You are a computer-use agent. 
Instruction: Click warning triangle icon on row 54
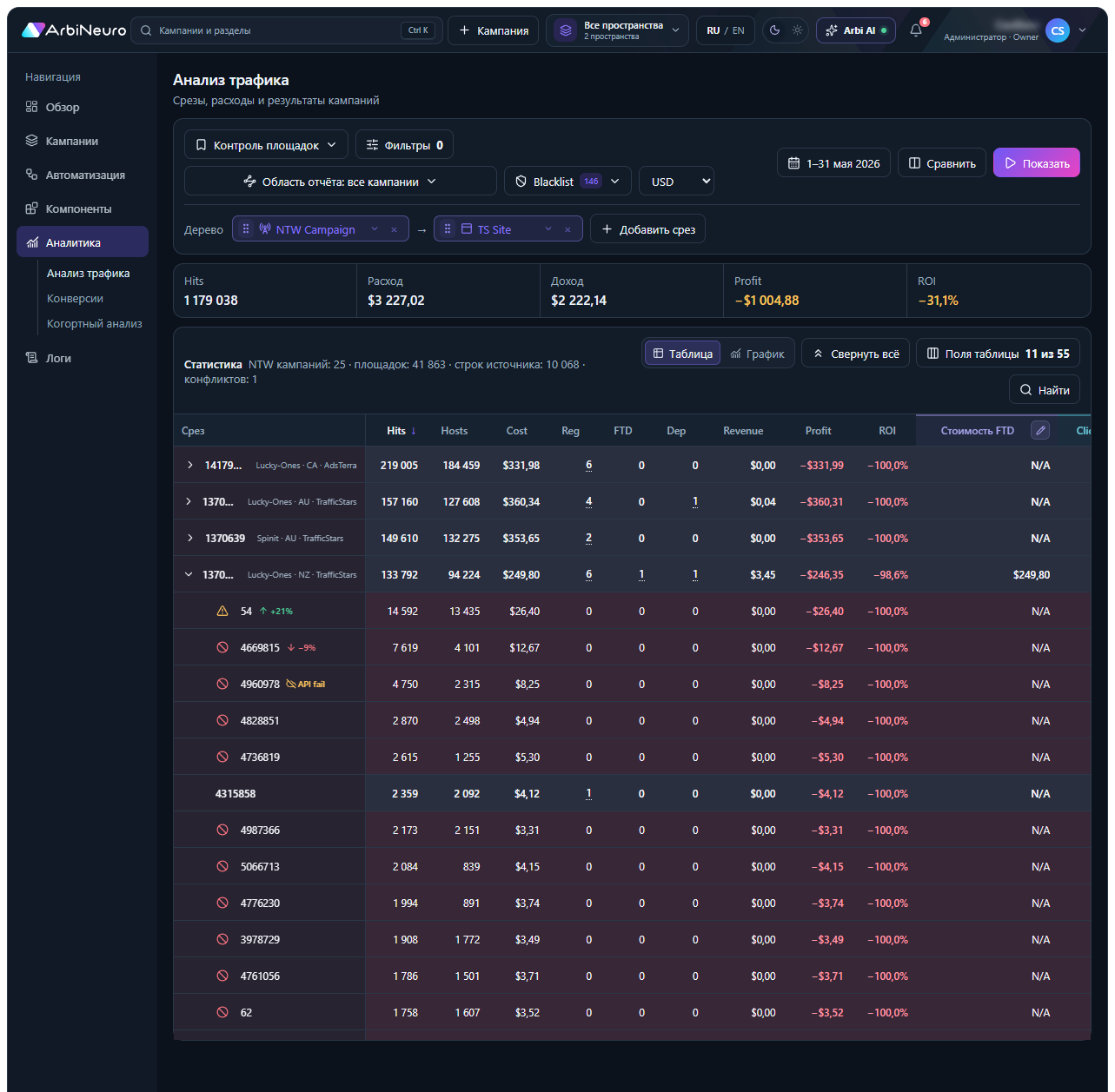(222, 611)
